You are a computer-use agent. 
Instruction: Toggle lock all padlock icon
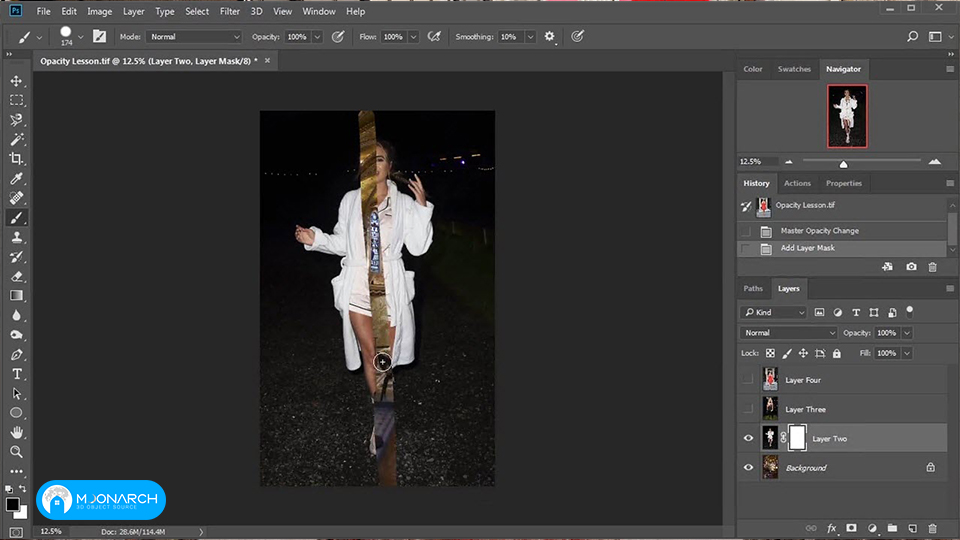click(x=837, y=353)
